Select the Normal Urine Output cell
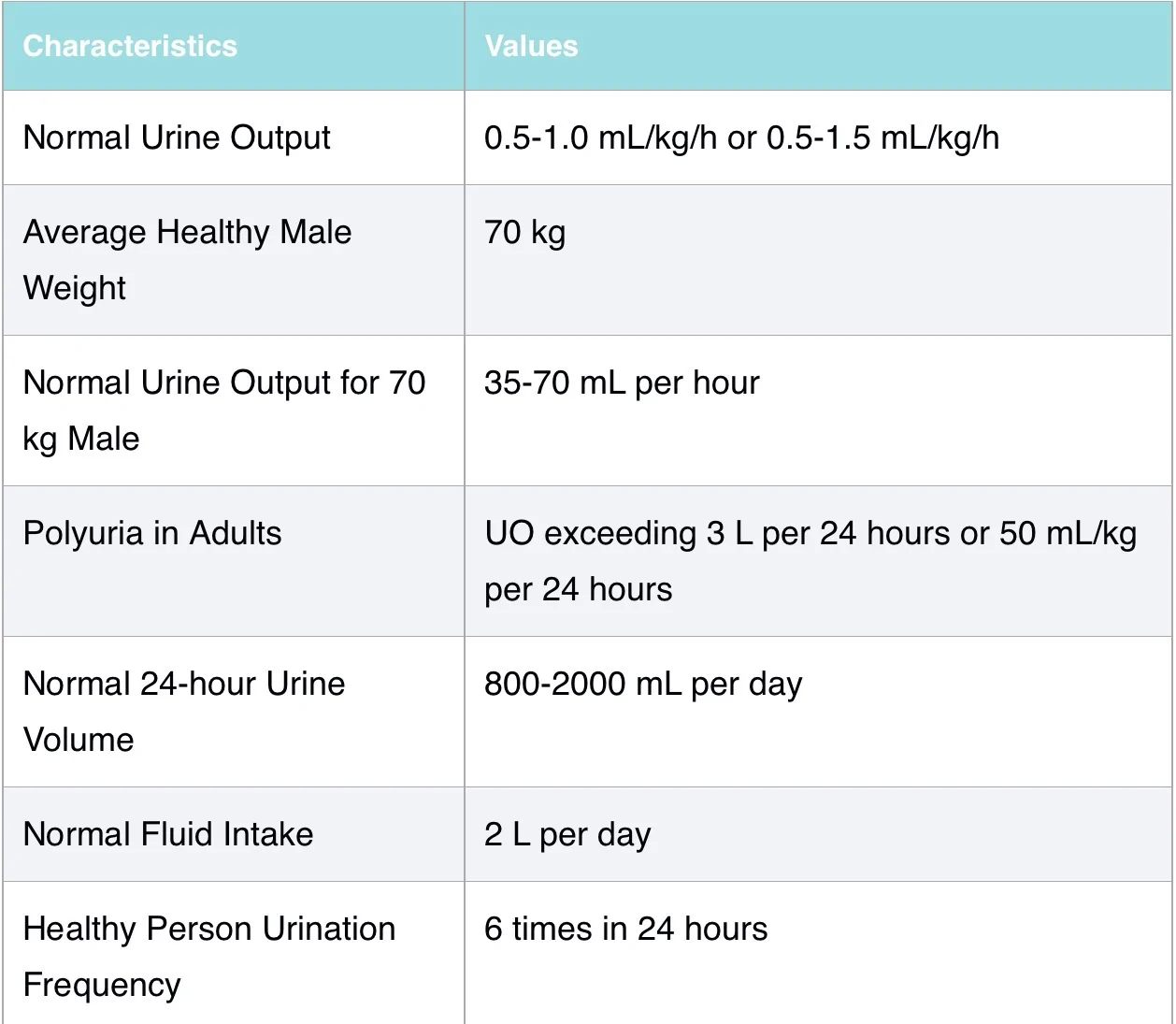 tap(234, 137)
